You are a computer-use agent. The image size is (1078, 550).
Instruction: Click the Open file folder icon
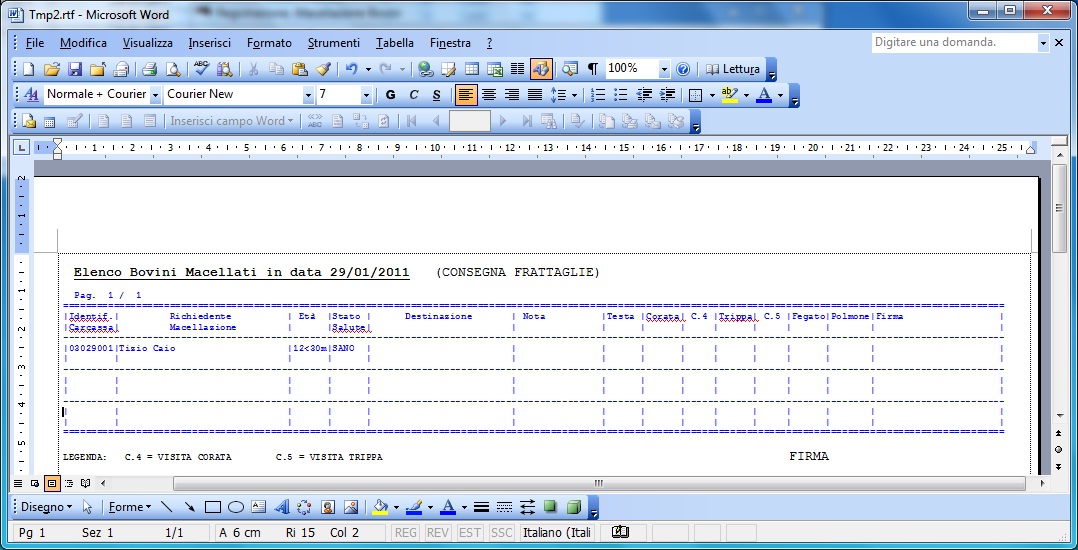point(52,69)
